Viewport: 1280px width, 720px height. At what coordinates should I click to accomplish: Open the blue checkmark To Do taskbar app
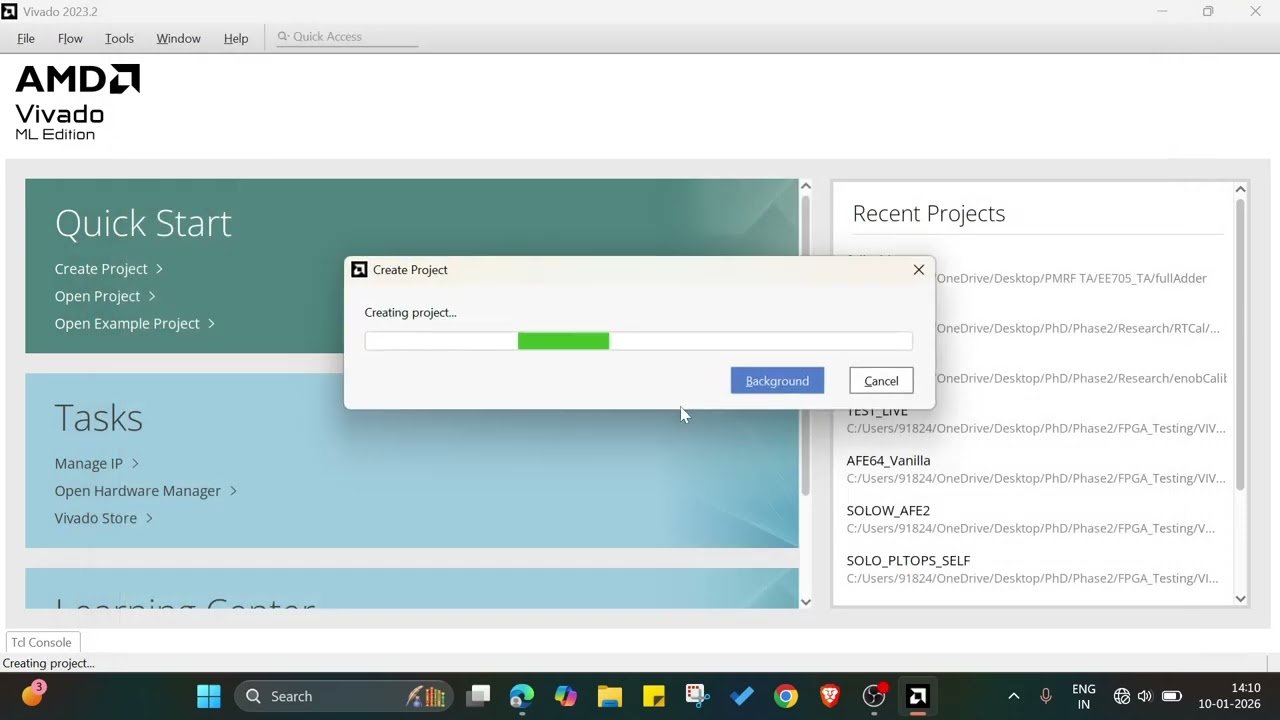(x=742, y=696)
